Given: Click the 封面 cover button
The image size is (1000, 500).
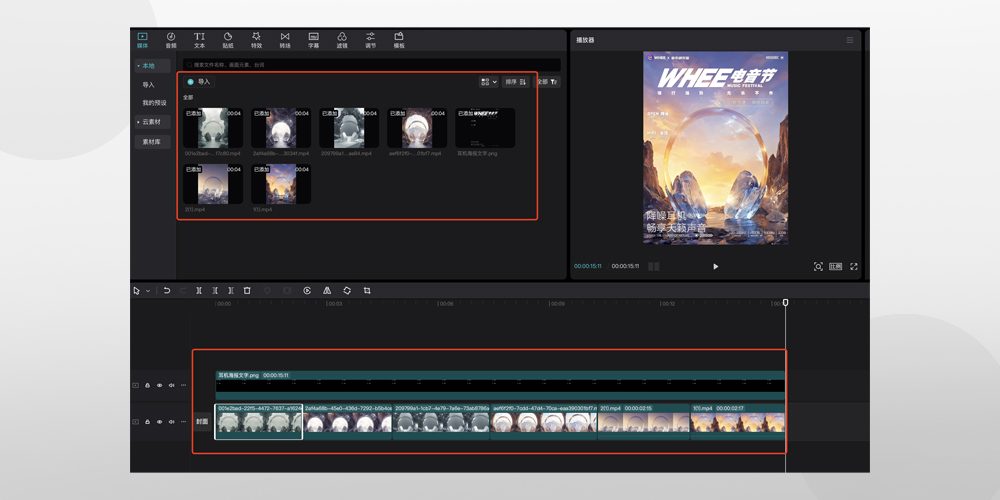Looking at the screenshot, I should 202,422.
